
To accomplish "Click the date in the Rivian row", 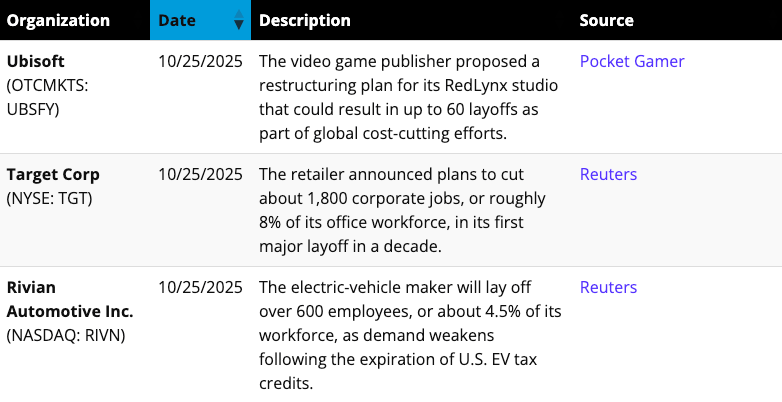I will (x=200, y=287).
